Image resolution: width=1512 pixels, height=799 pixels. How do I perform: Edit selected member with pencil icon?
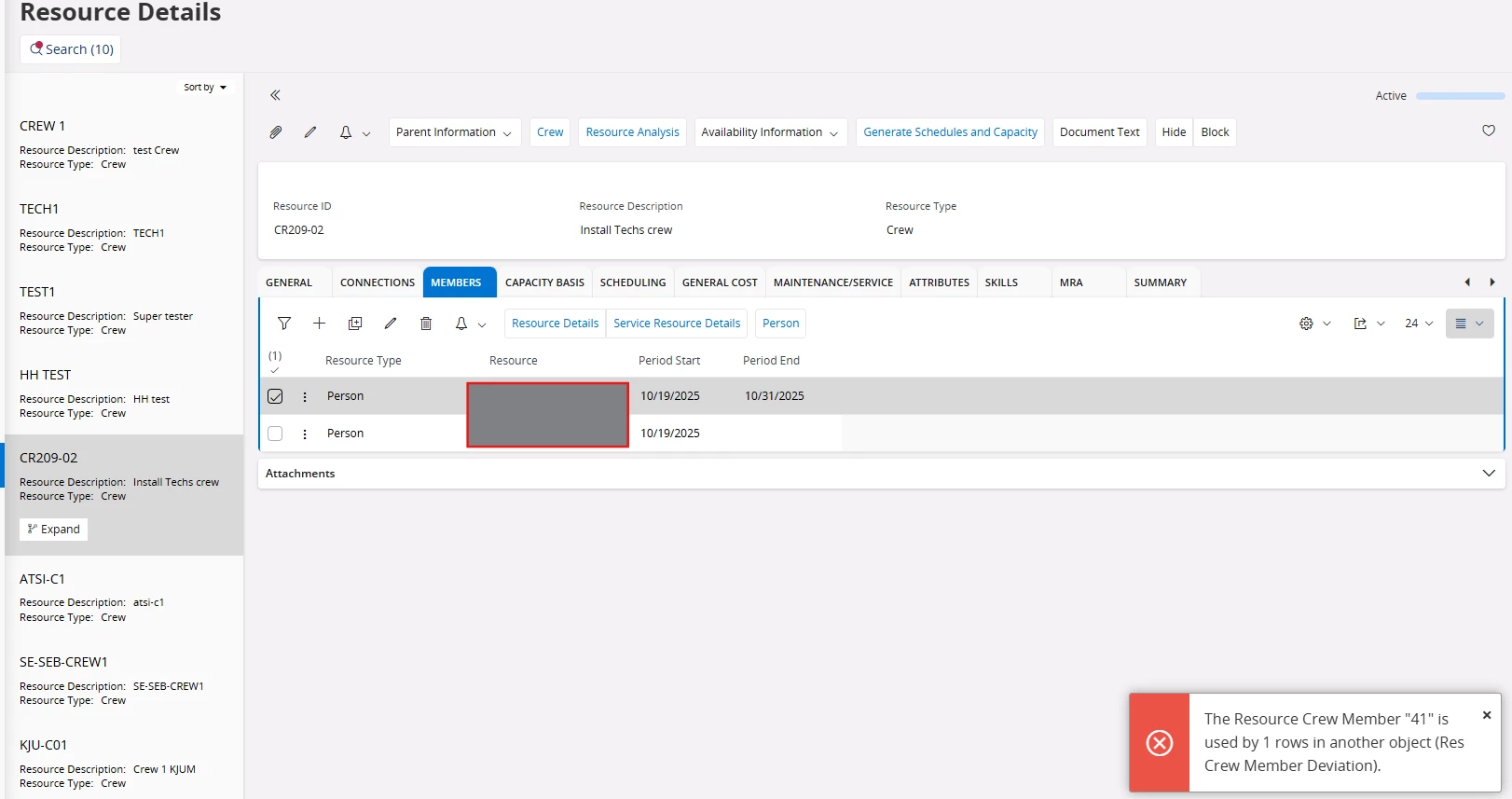[x=391, y=324]
